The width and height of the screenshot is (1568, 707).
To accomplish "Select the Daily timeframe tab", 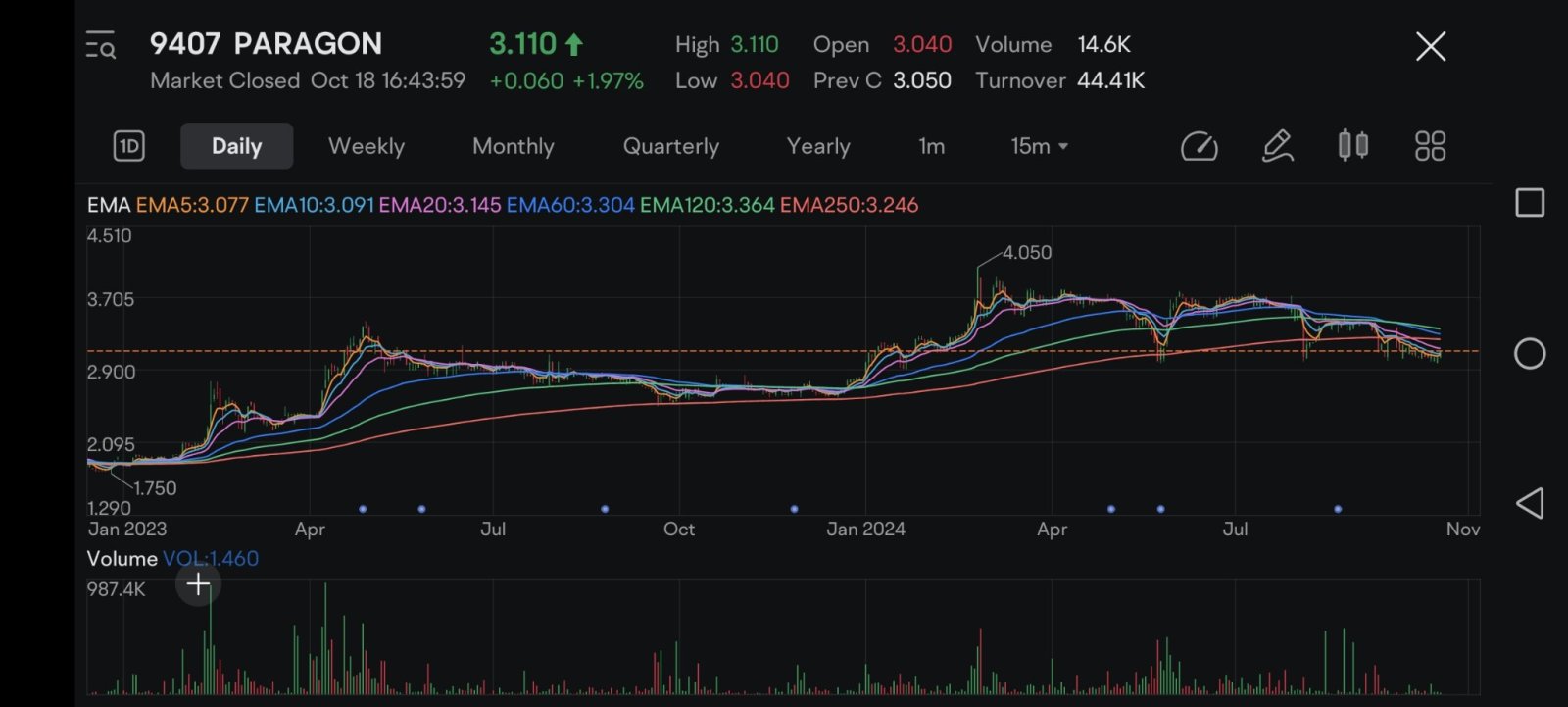I will tap(236, 146).
